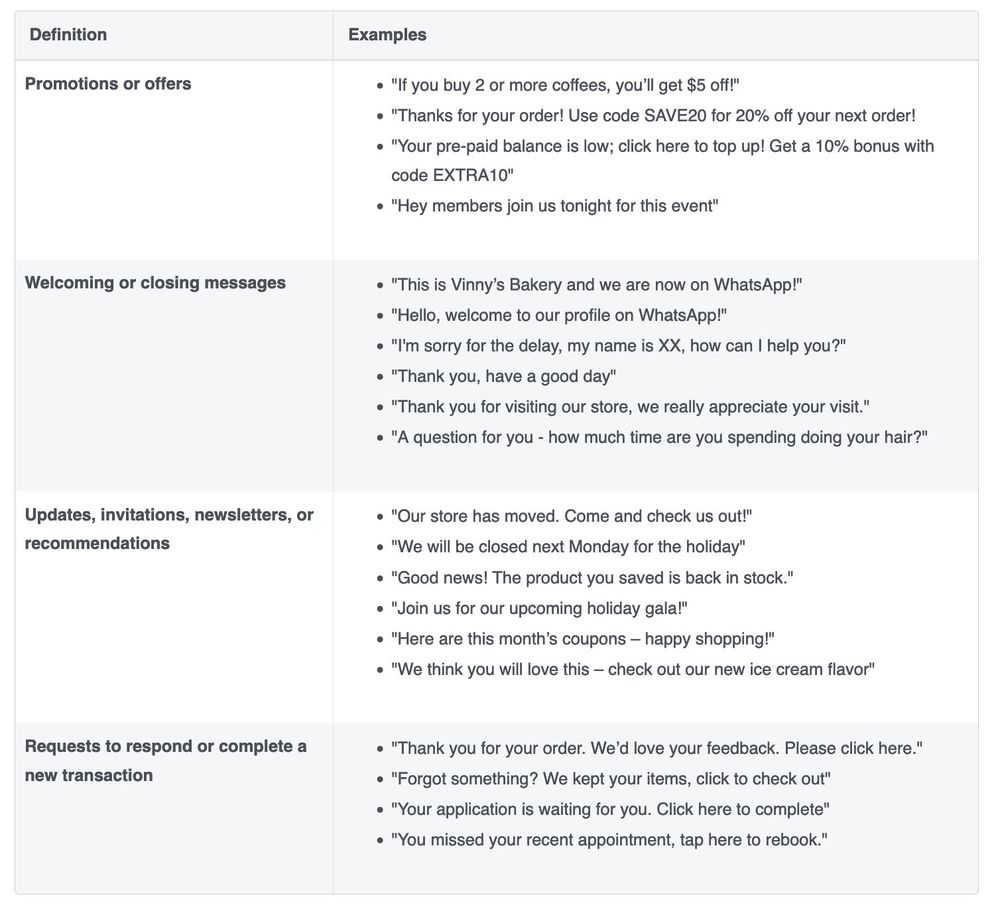Click 'Forgot something?' checkout example
The image size is (1000, 911).
pyautogui.click(x=610, y=778)
